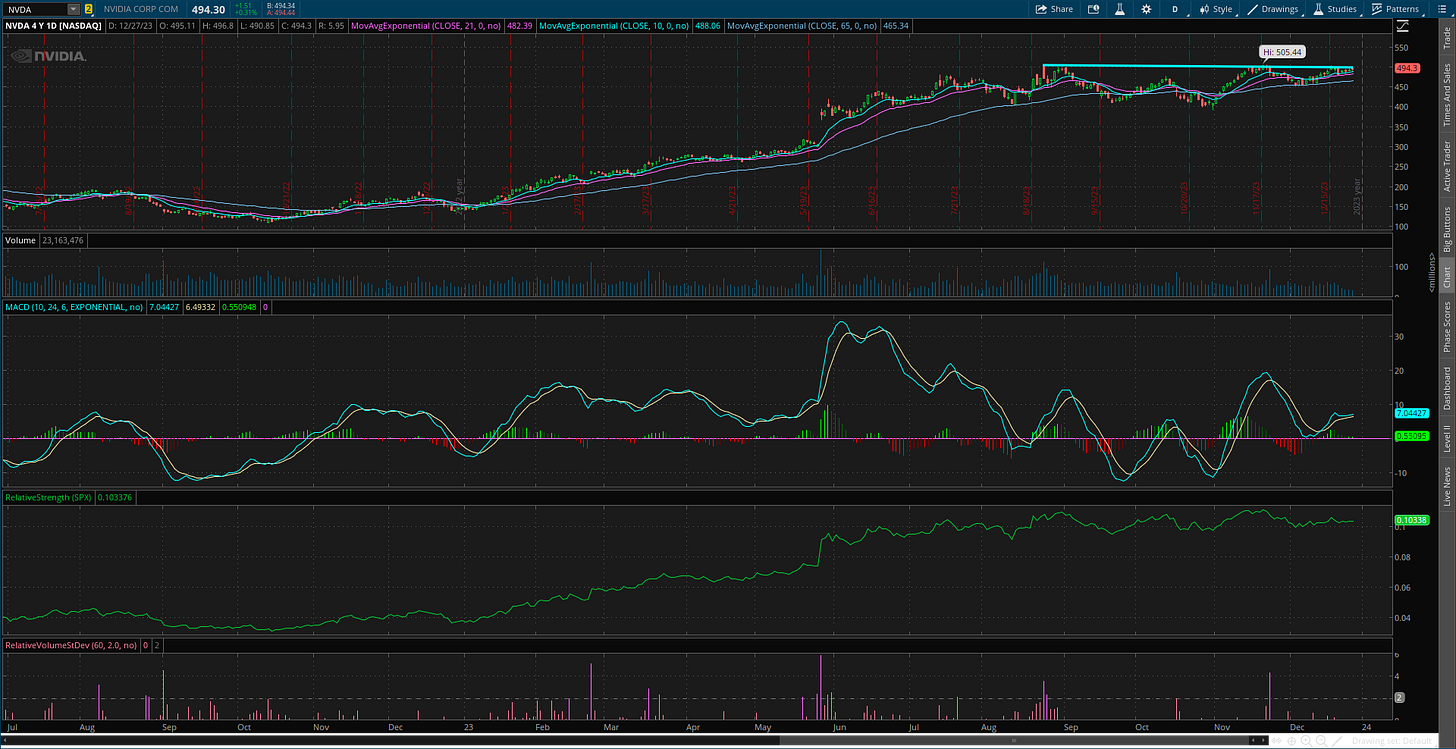
Task: Click the zoom out magnifier icon
Action: coord(1321,741)
